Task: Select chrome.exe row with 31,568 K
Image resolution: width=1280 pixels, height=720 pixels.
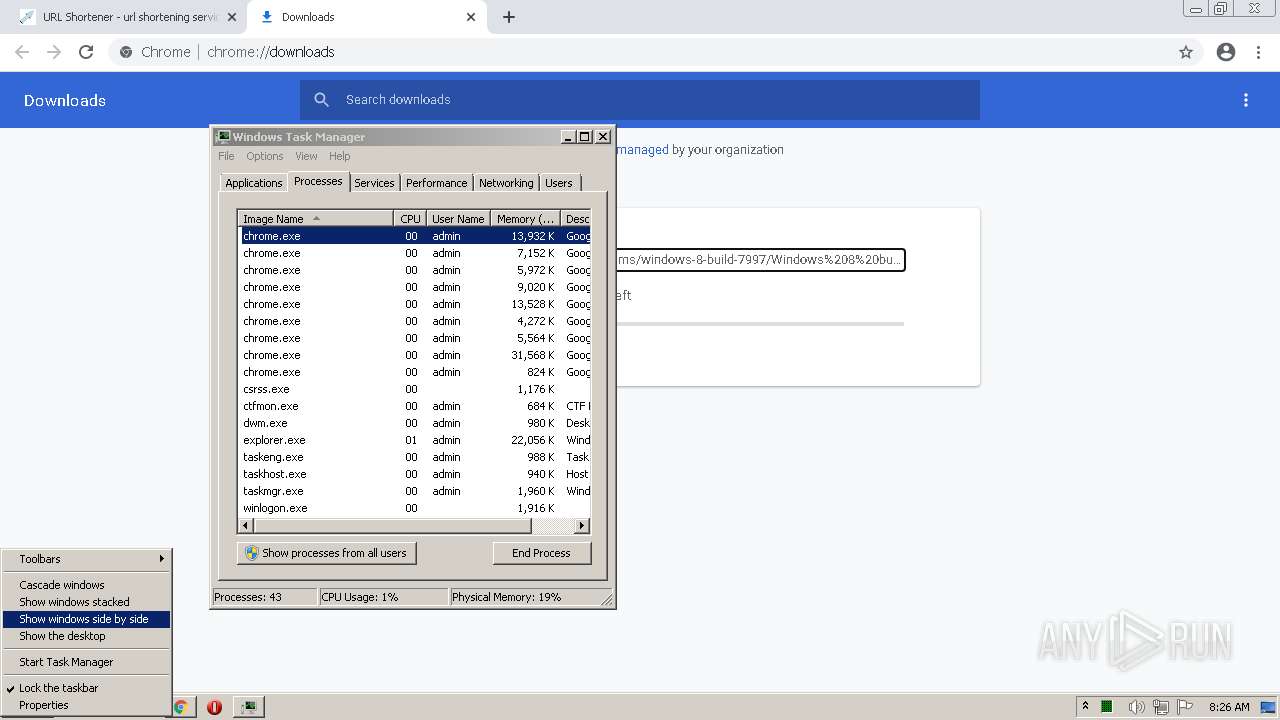Action: [414, 355]
